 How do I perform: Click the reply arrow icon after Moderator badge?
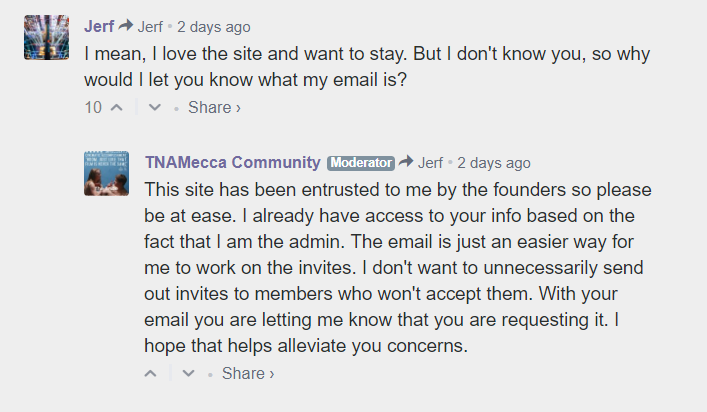pos(406,161)
